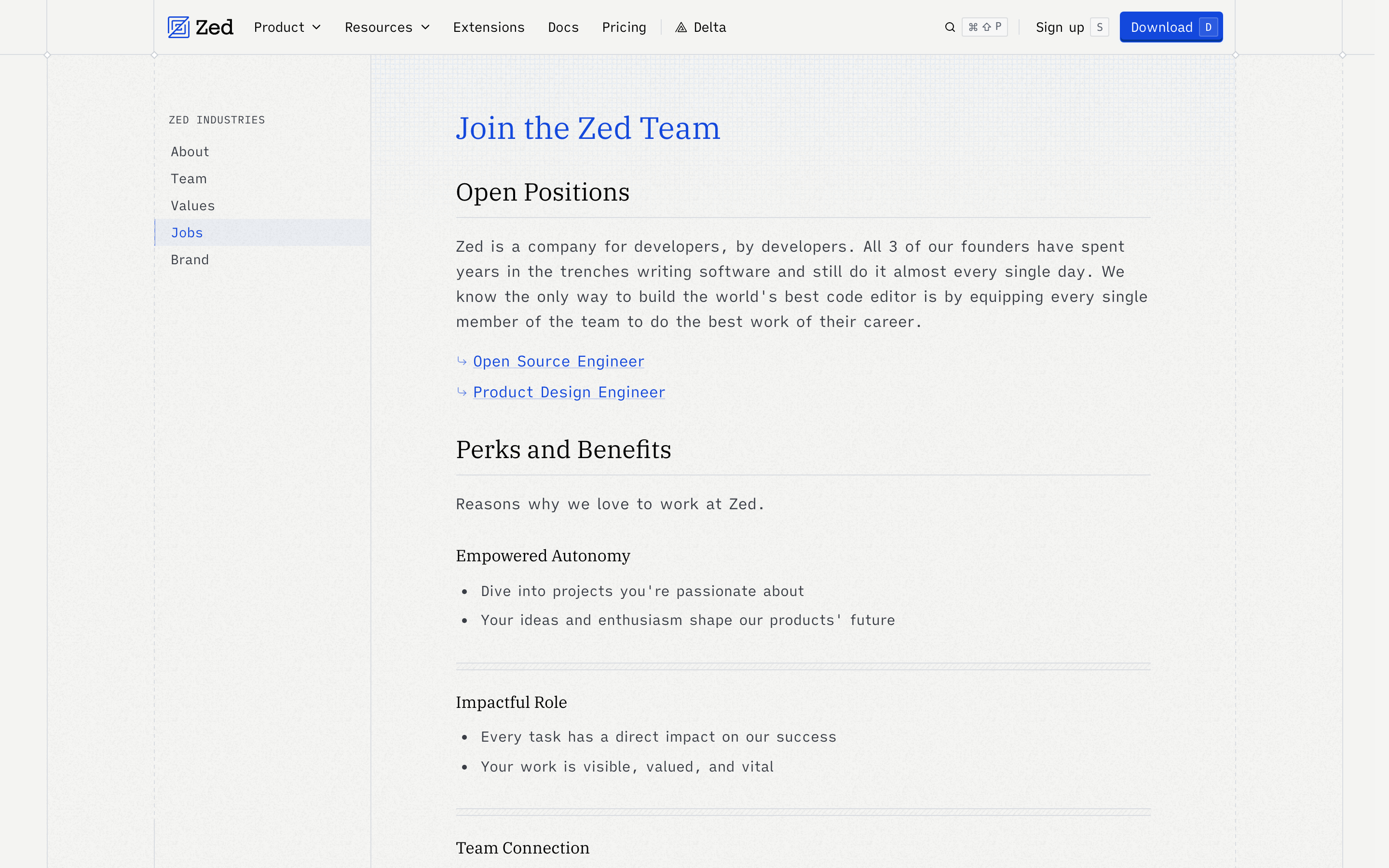1389x868 pixels.
Task: Click the "Impactful Role" subheading
Action: coord(511,702)
